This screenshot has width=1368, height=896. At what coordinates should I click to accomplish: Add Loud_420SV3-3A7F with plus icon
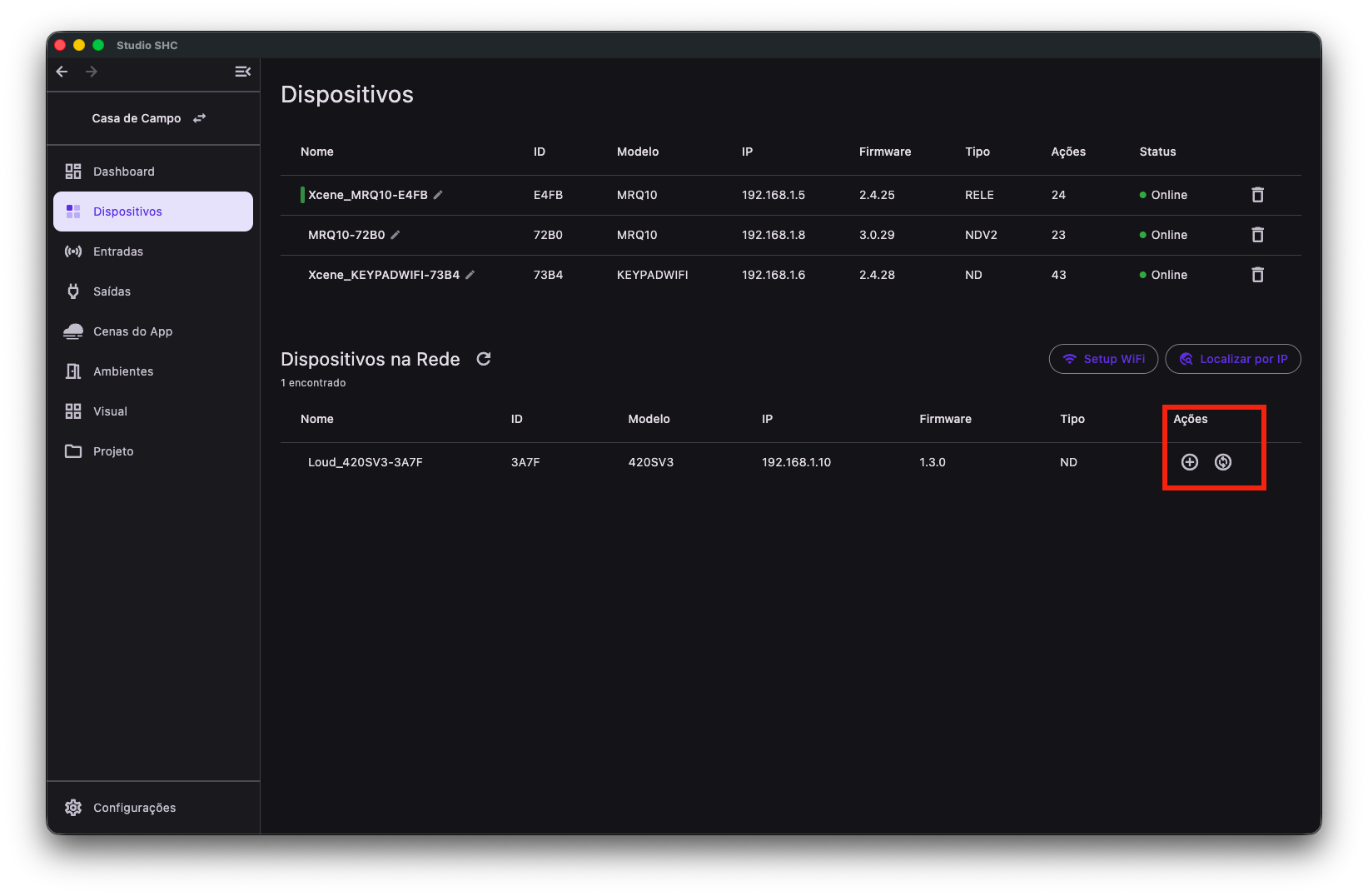tap(1190, 462)
